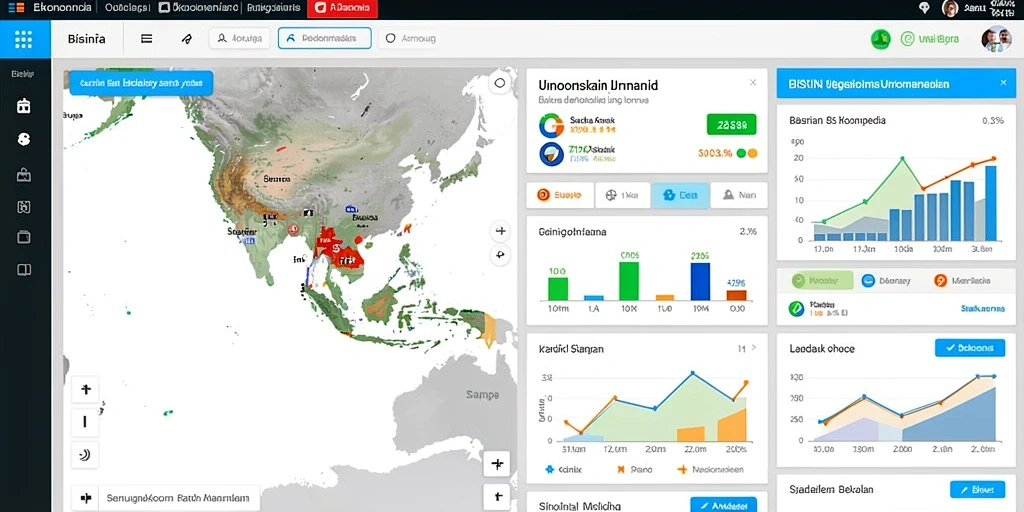The image size is (1024, 512).
Task: Open the third left sidebar icon
Action: point(24,174)
